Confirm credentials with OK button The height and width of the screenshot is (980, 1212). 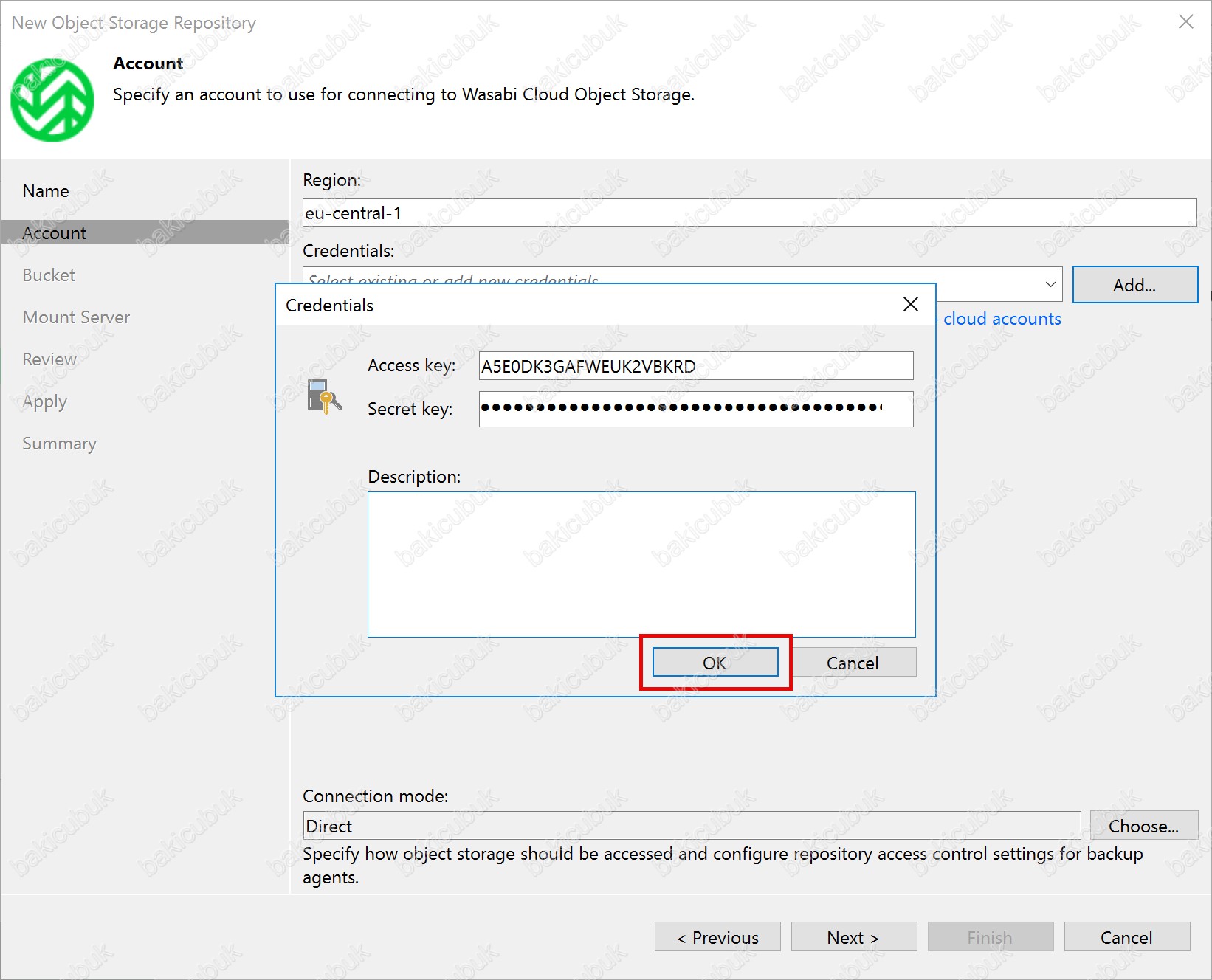pos(715,663)
